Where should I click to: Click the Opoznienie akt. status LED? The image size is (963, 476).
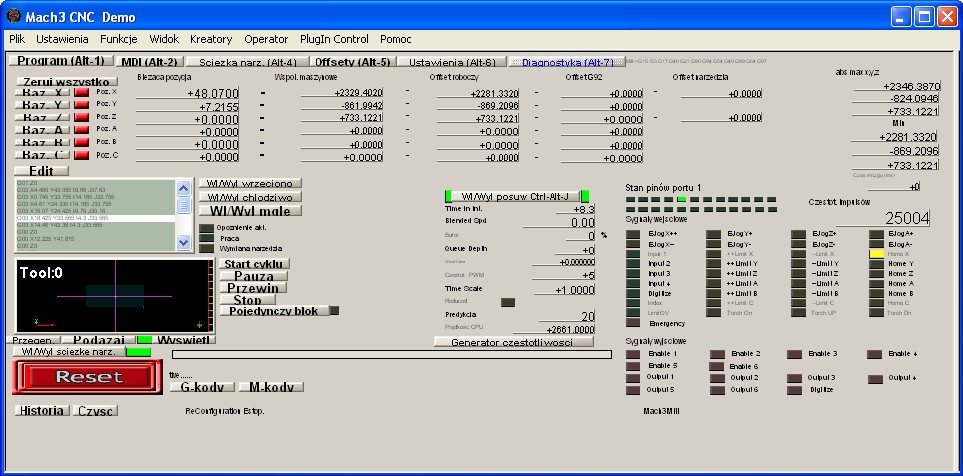click(206, 228)
